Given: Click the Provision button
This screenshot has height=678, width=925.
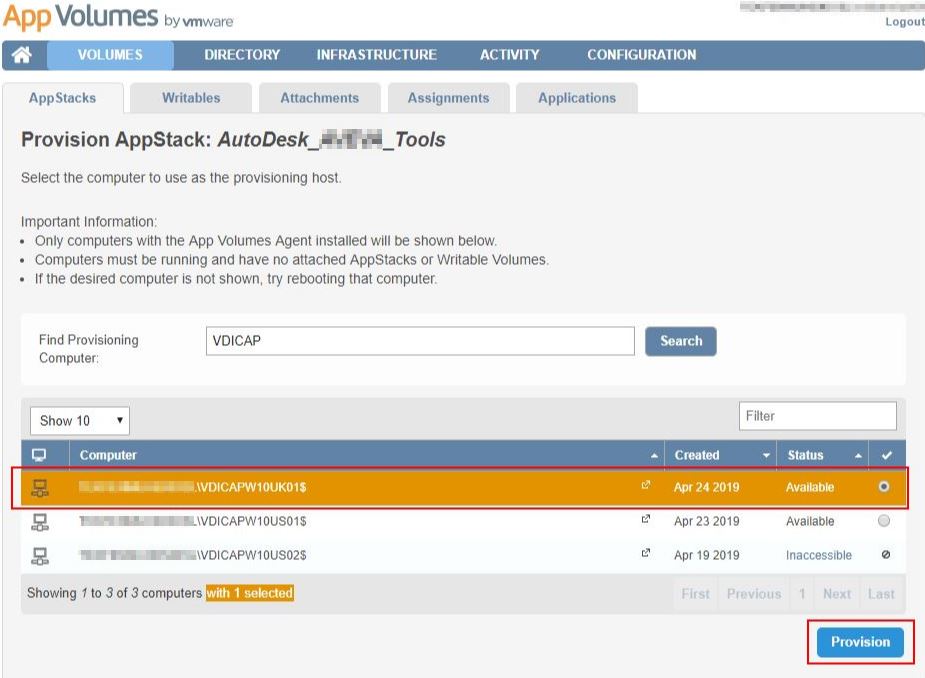Looking at the screenshot, I should (x=860, y=642).
